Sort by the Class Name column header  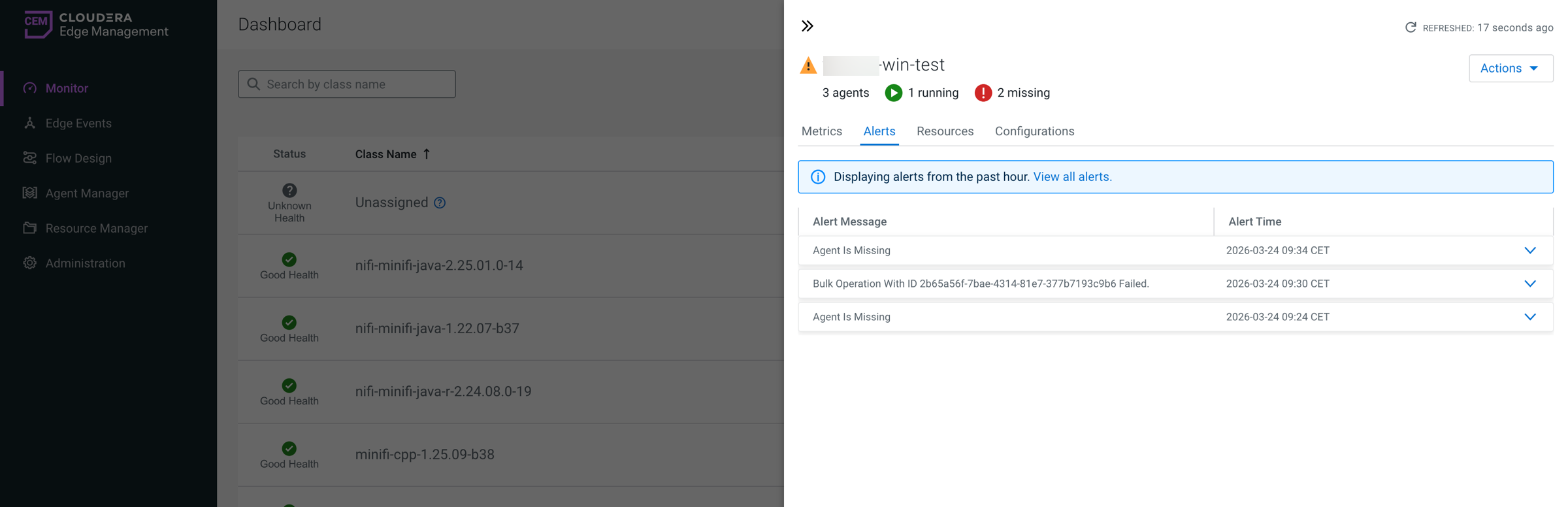(x=386, y=154)
